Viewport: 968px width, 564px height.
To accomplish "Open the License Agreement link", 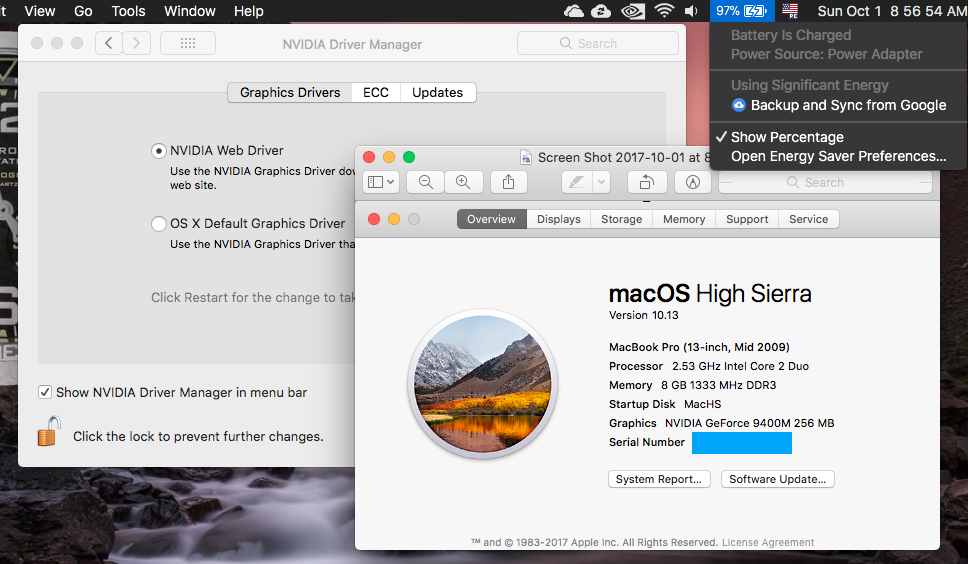I will click(768, 542).
